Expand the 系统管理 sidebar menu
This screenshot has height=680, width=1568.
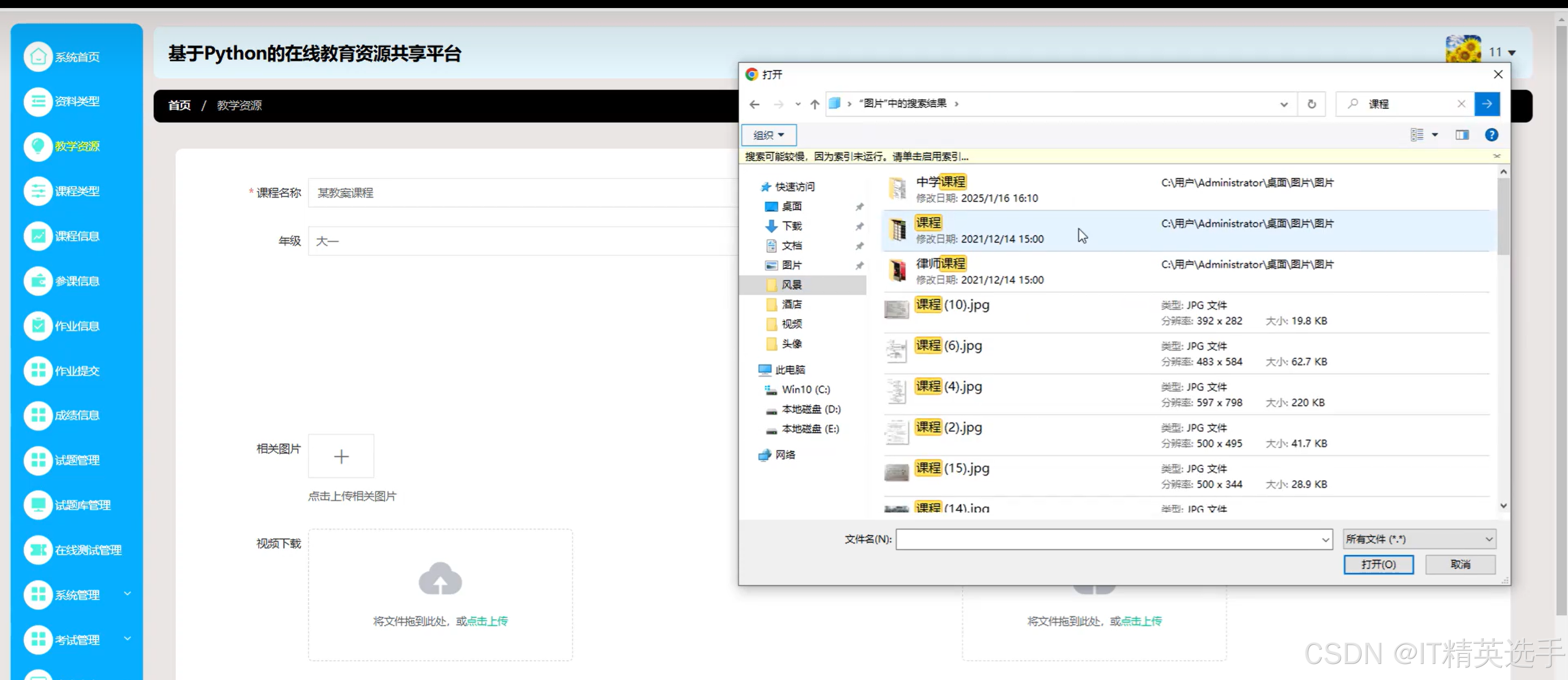77,595
